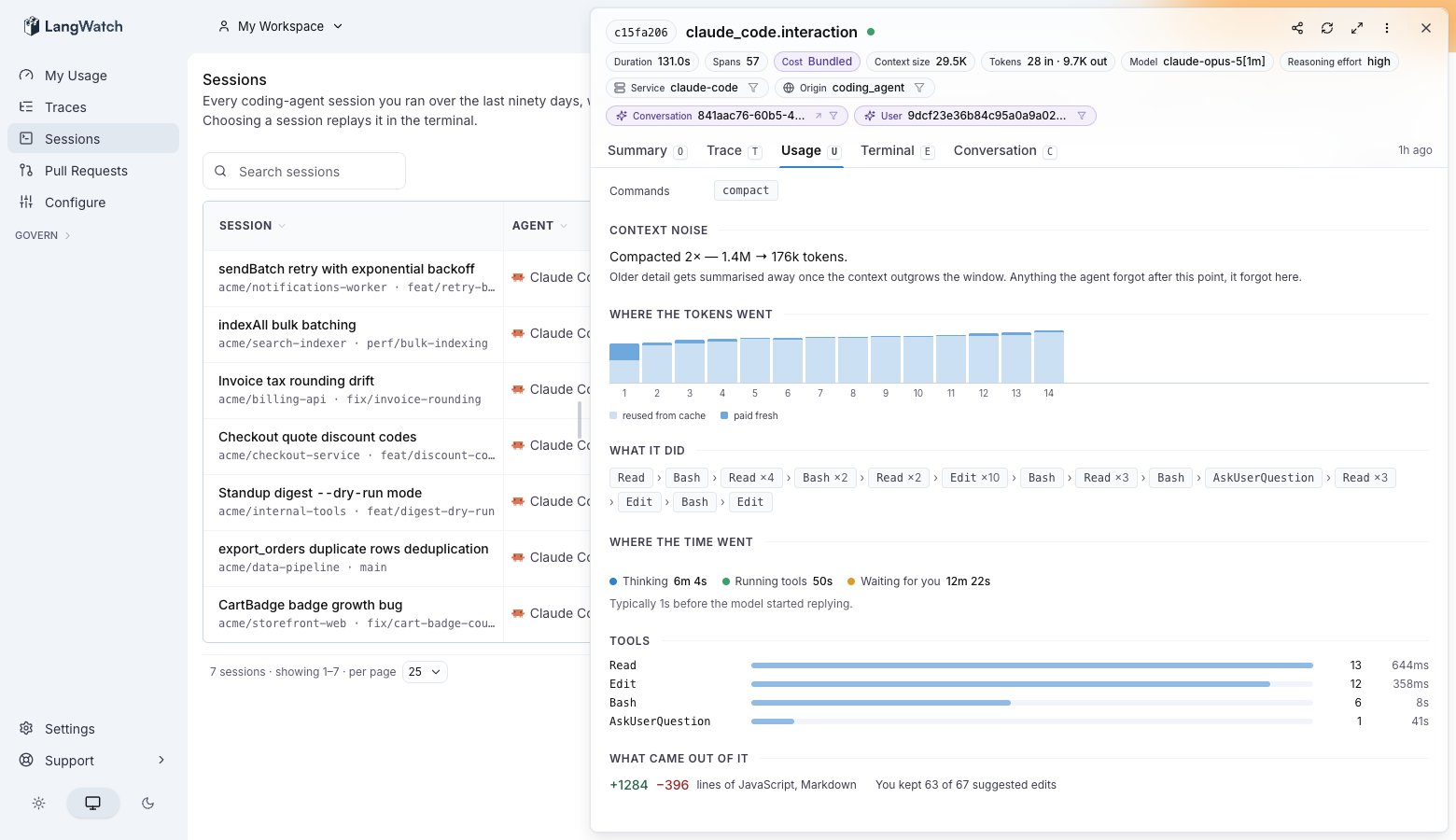This screenshot has height=840, width=1456.
Task: Click the Reasoning effort high chip
Action: tap(1338, 62)
